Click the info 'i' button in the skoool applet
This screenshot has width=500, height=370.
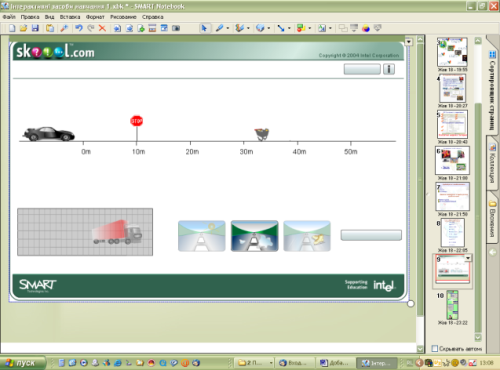pyautogui.click(x=389, y=69)
